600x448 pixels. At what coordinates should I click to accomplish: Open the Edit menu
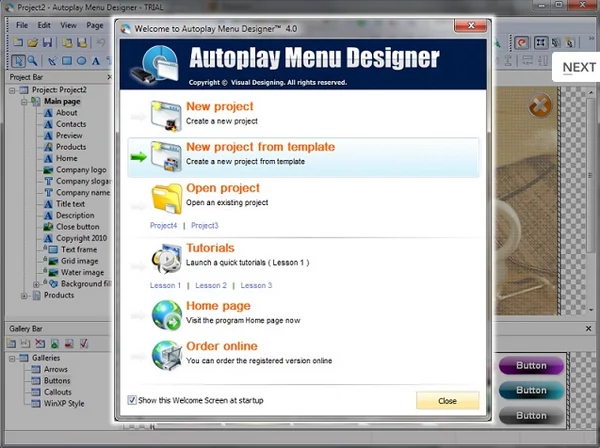tap(44, 25)
